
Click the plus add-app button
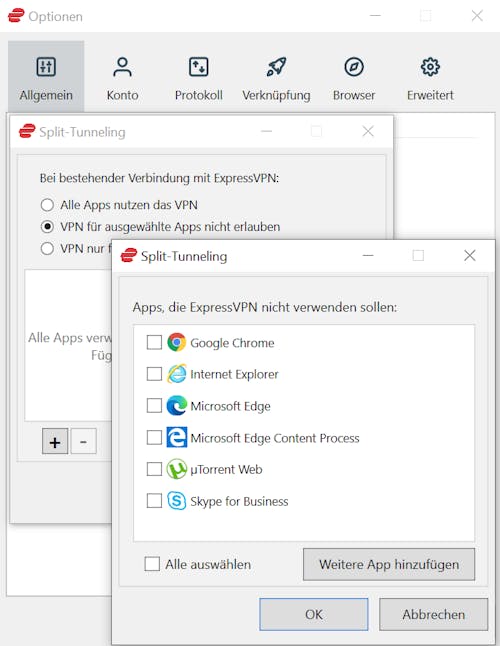[x=55, y=441]
